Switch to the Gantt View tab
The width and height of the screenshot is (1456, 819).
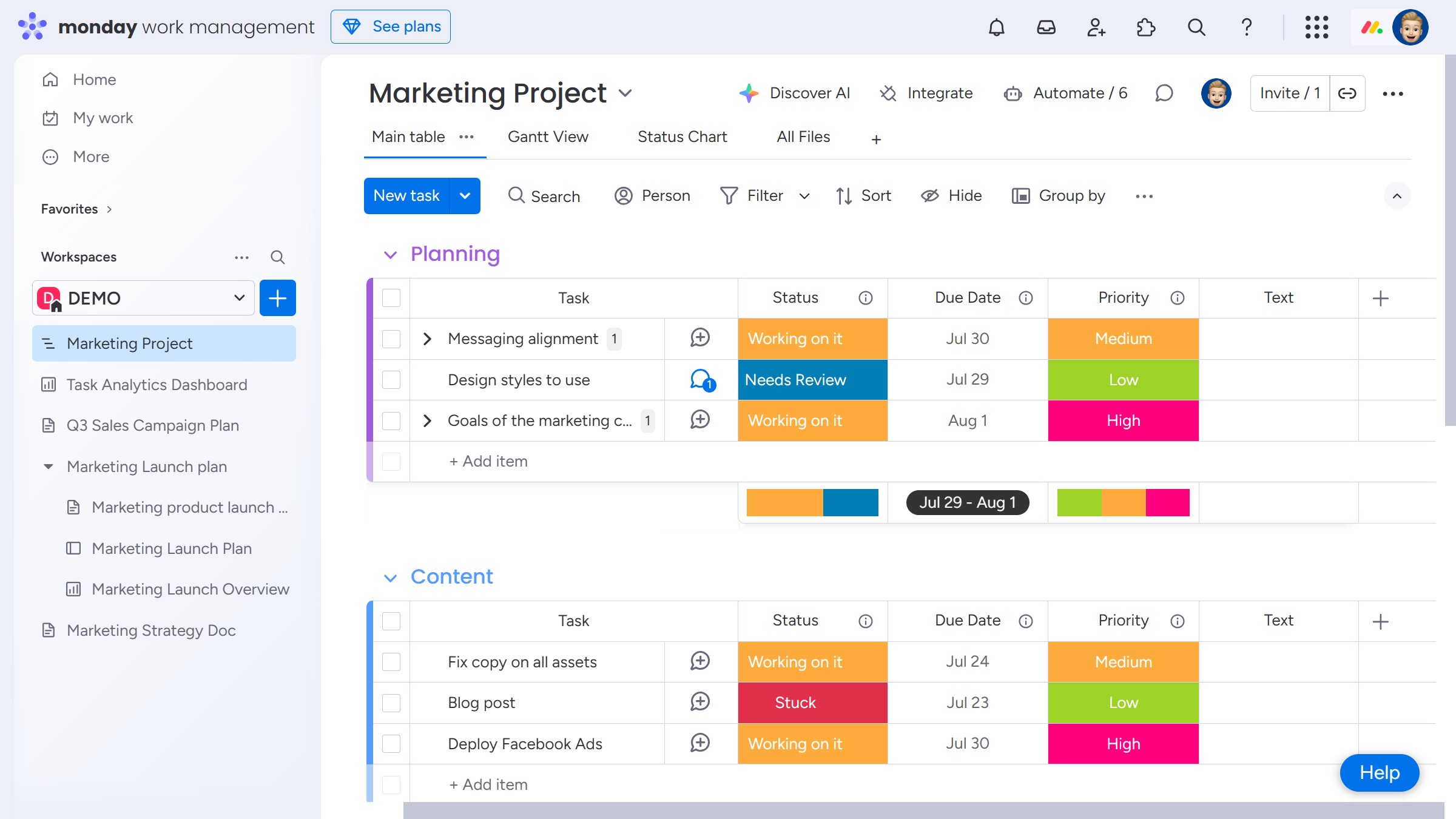coord(548,136)
